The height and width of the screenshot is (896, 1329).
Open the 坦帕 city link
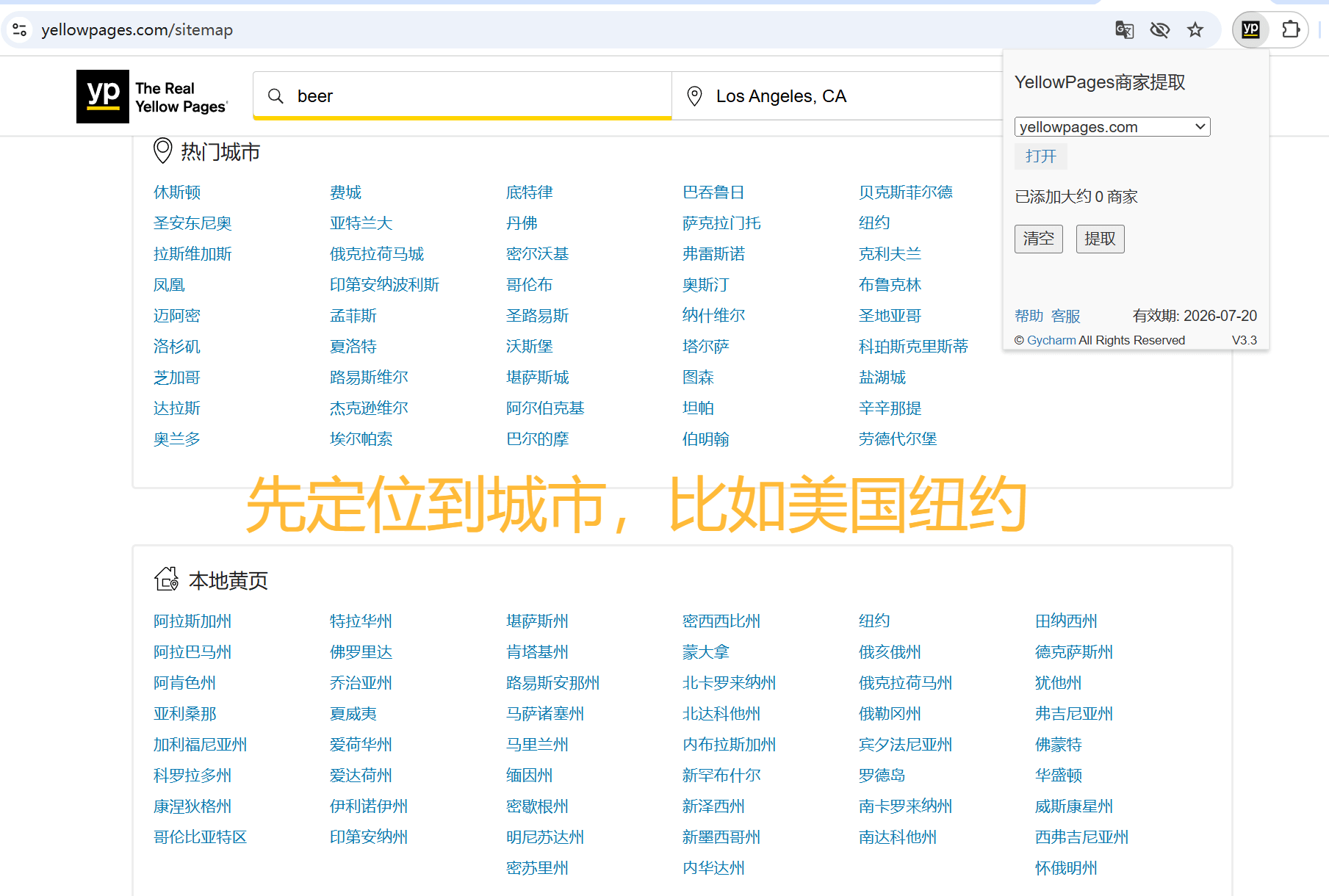pos(698,408)
